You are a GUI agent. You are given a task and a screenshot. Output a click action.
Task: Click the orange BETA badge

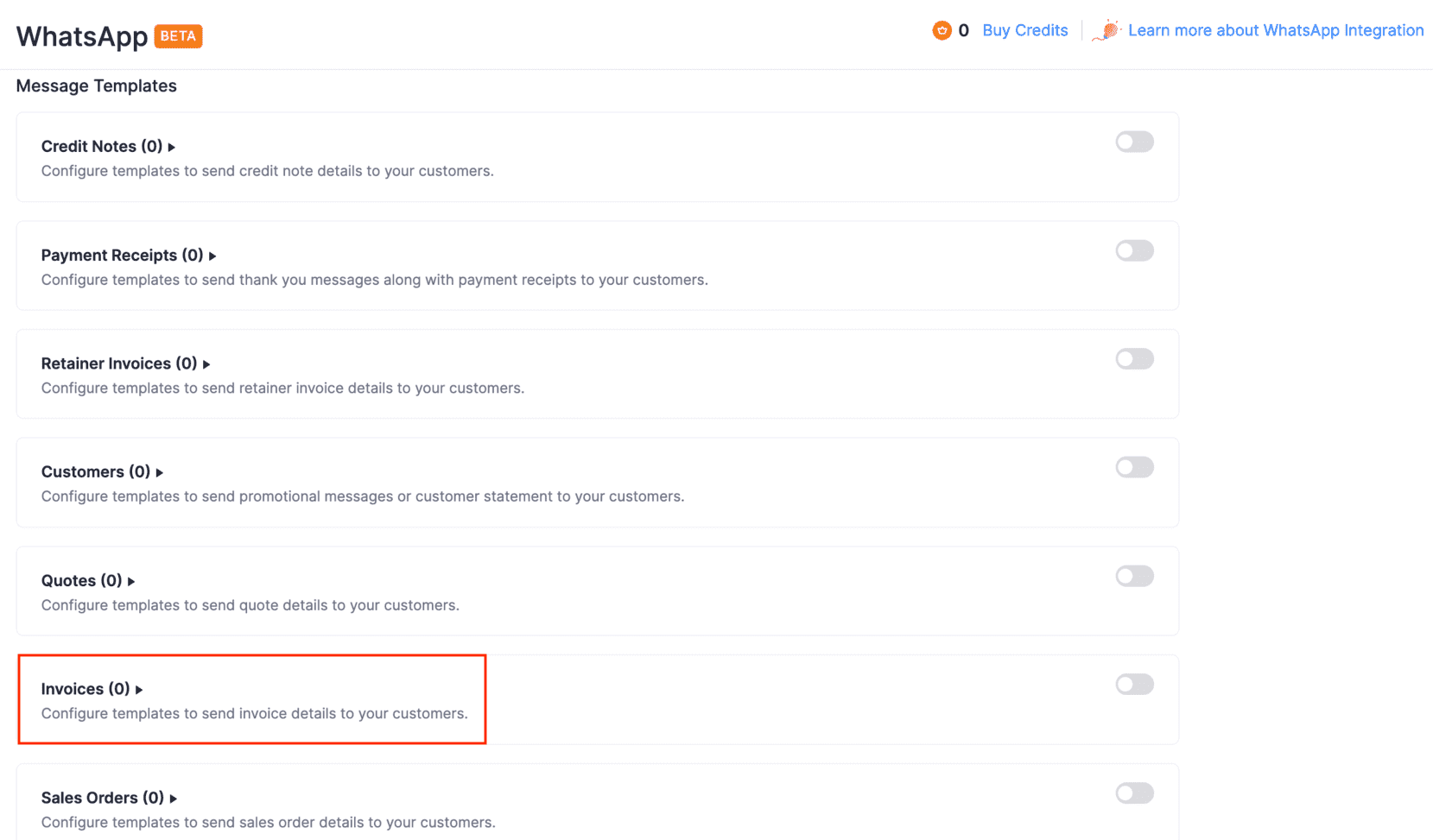178,36
